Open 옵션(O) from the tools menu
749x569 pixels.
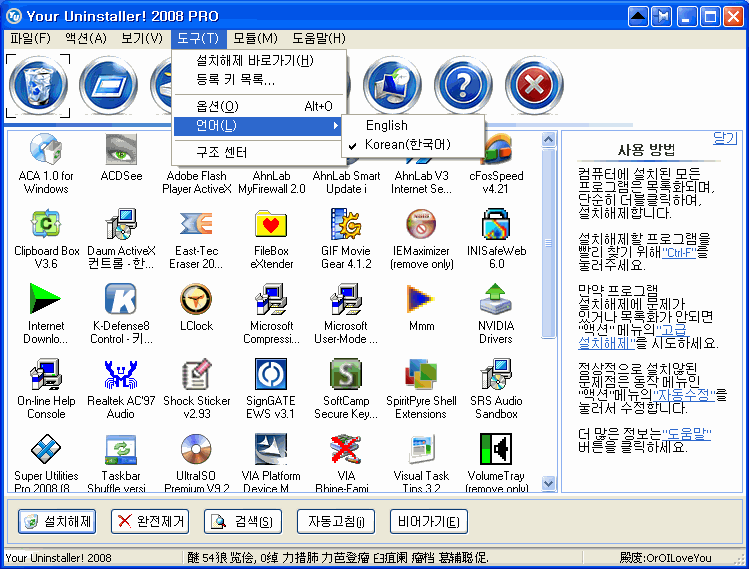(x=258, y=106)
